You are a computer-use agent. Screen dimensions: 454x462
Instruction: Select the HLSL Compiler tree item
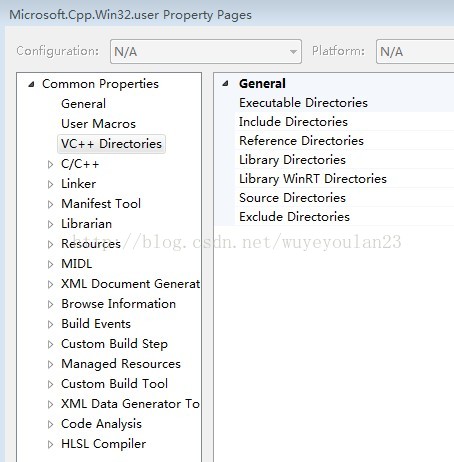(x=103, y=444)
